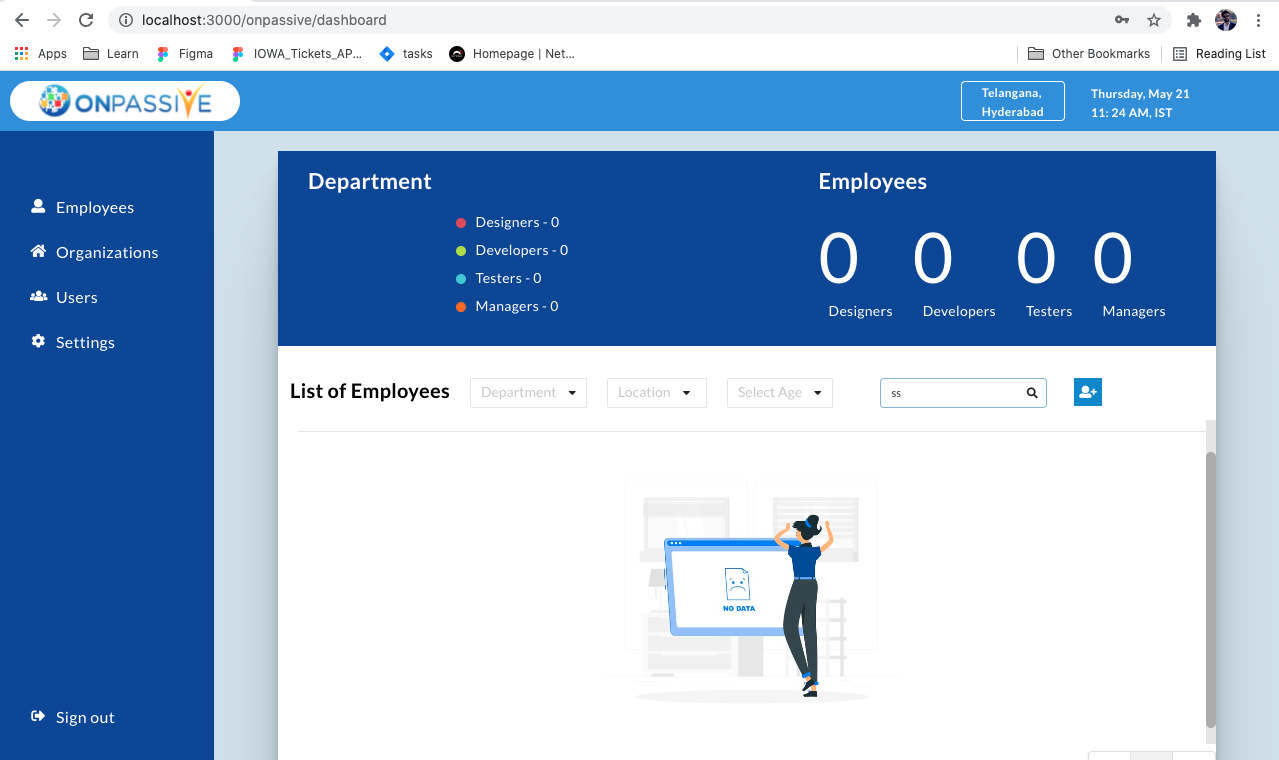Open the Figma bookmark
This screenshot has width=1279, height=760.
click(x=184, y=53)
